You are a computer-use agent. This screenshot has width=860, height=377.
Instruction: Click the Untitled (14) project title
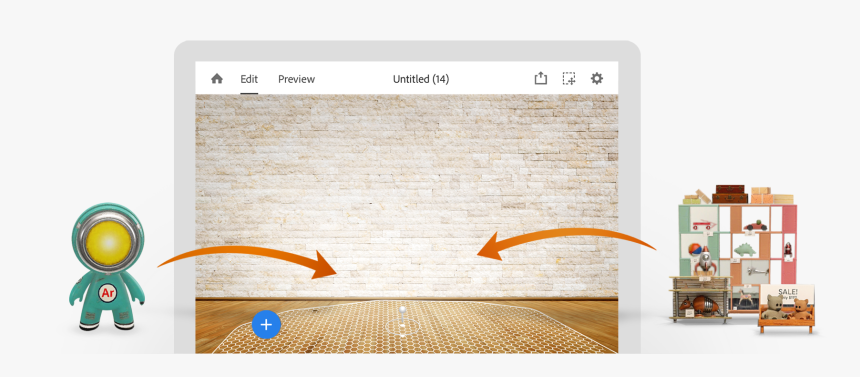[421, 79]
